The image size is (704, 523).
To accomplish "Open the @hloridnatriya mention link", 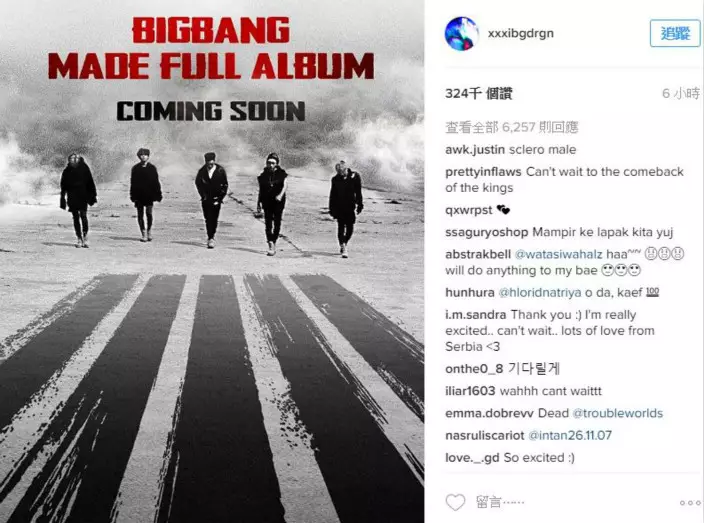I will pyautogui.click(x=540, y=292).
